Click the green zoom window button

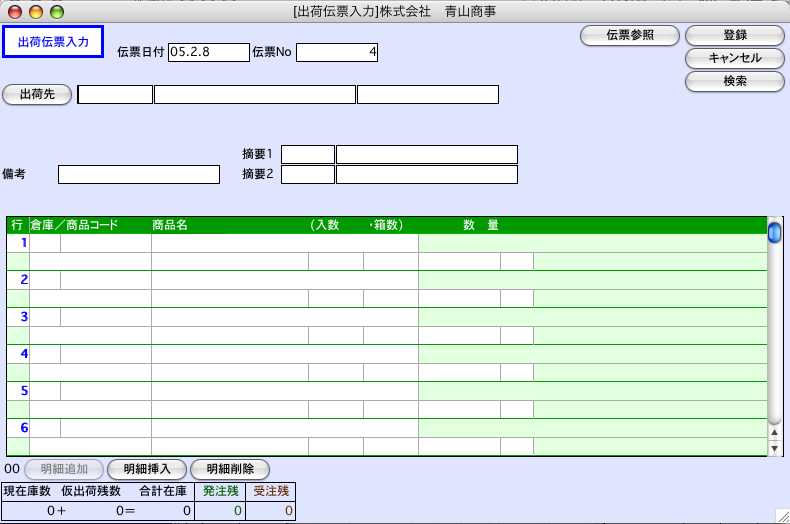click(56, 11)
